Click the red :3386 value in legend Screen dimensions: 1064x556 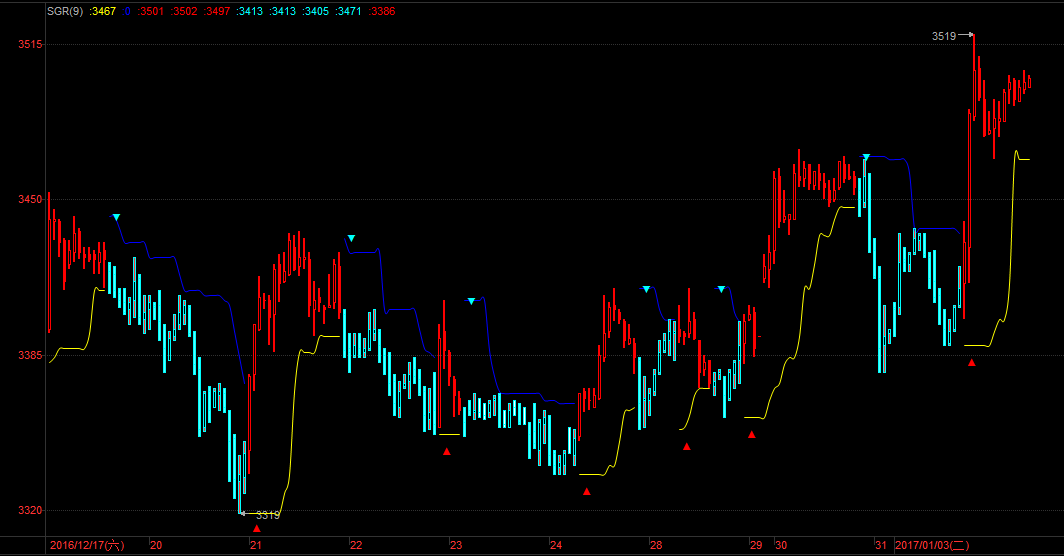click(382, 11)
